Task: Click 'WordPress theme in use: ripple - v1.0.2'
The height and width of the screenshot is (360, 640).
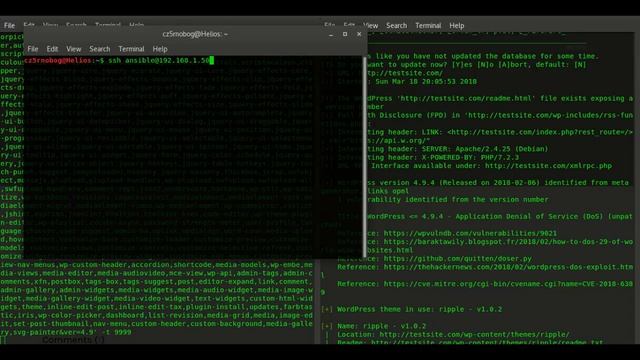Action: (x=420, y=309)
